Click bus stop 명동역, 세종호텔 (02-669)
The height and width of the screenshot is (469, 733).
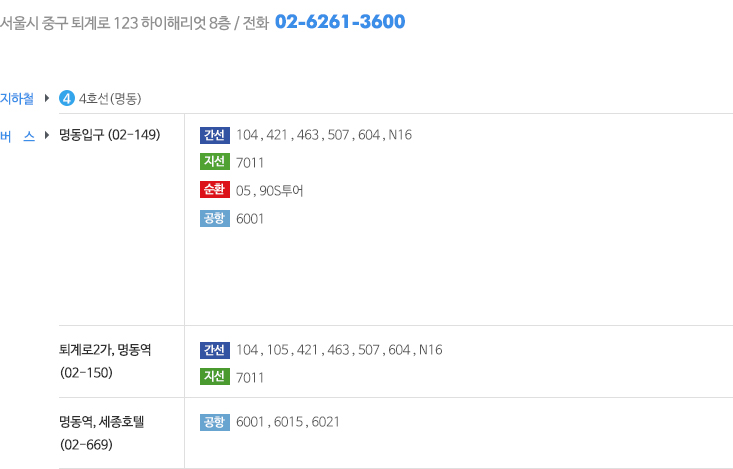click(x=101, y=433)
